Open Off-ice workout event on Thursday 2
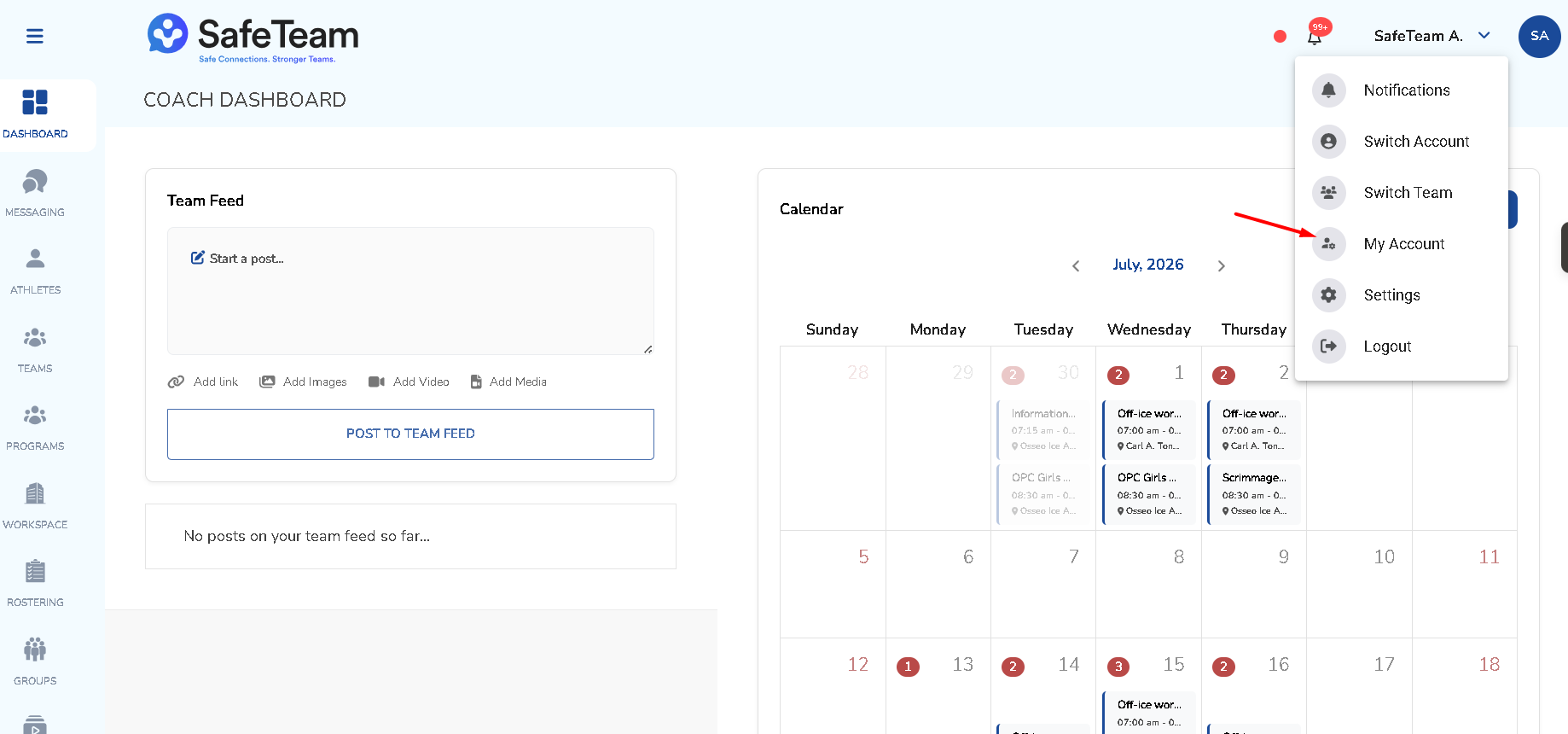This screenshot has height=734, width=1568. pyautogui.click(x=1254, y=429)
